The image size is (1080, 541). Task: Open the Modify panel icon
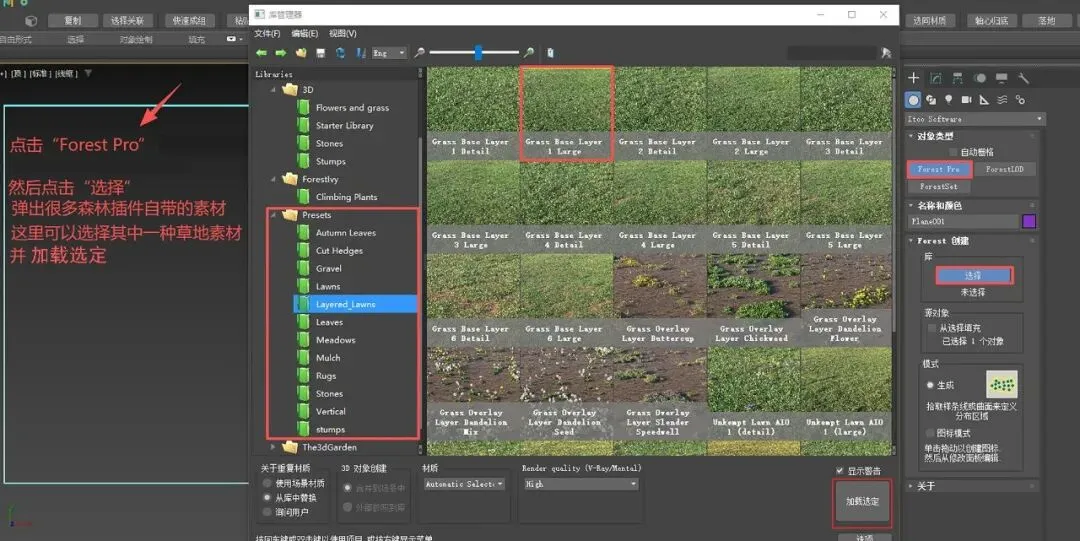(x=935, y=78)
